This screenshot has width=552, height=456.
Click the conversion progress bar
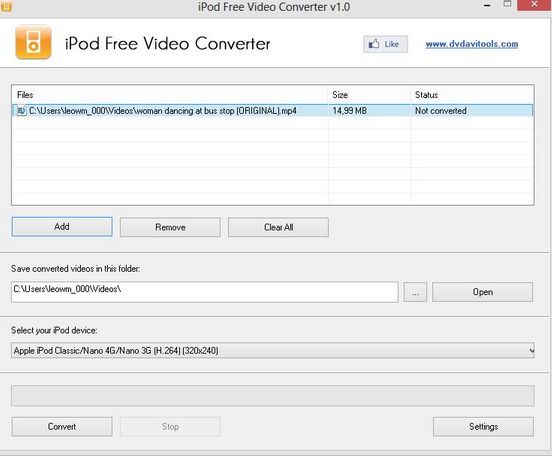[x=273, y=396]
